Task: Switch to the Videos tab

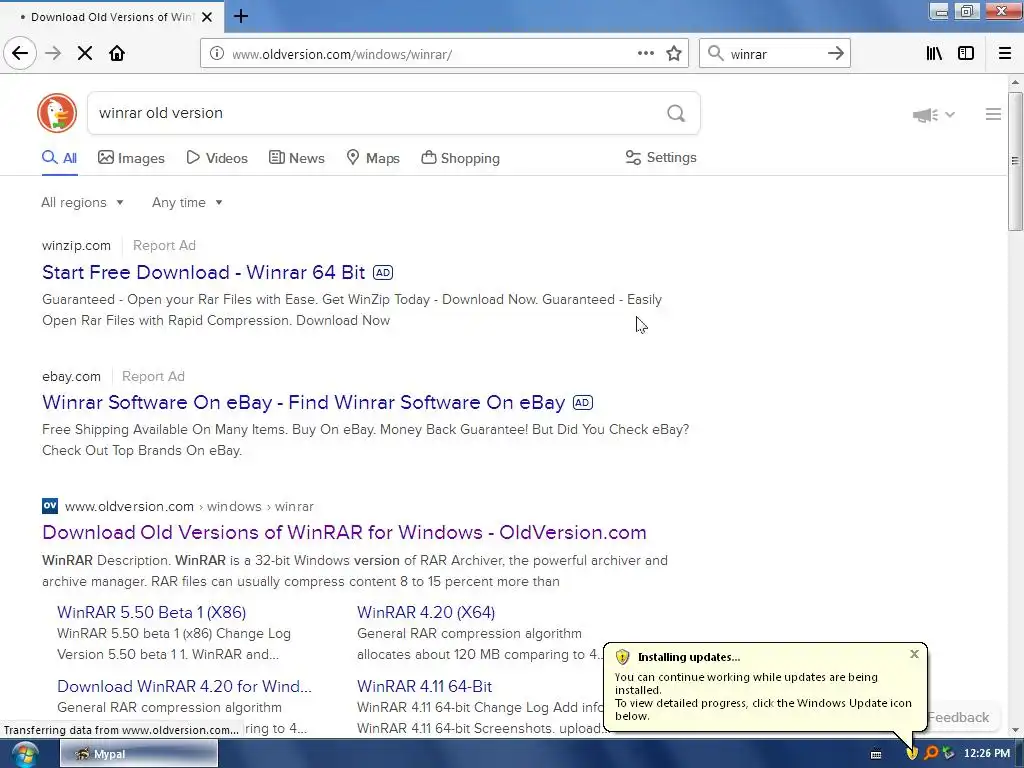Action: (217, 158)
